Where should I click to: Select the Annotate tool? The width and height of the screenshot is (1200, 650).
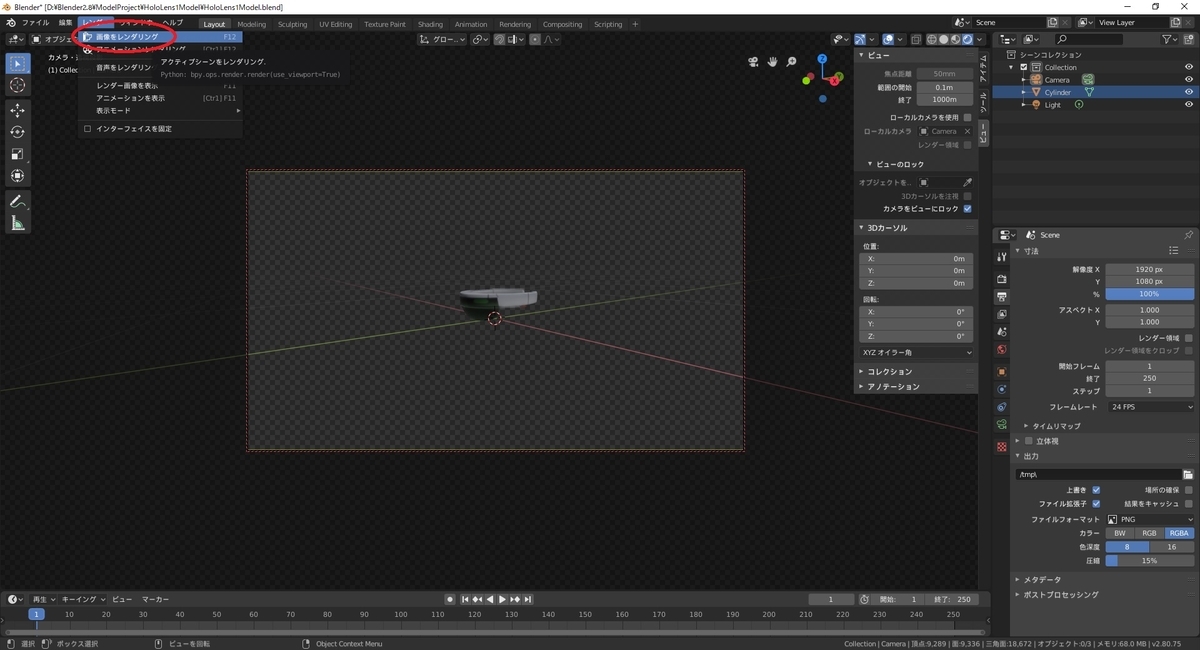tap(18, 202)
